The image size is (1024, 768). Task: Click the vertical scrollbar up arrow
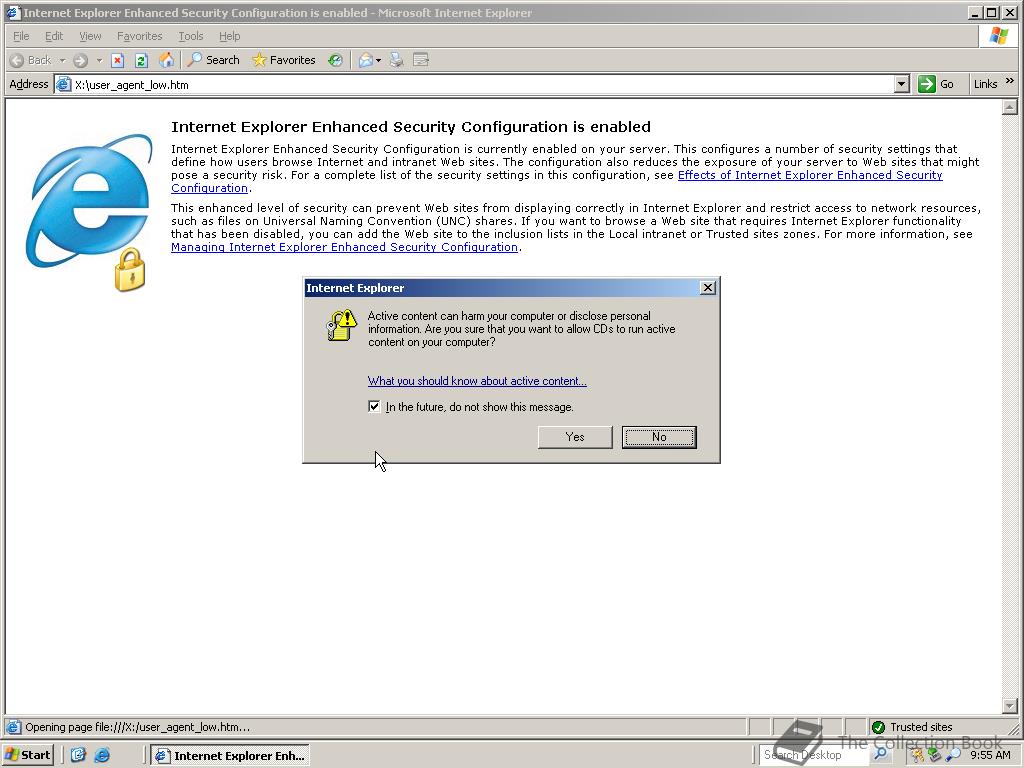click(1010, 106)
